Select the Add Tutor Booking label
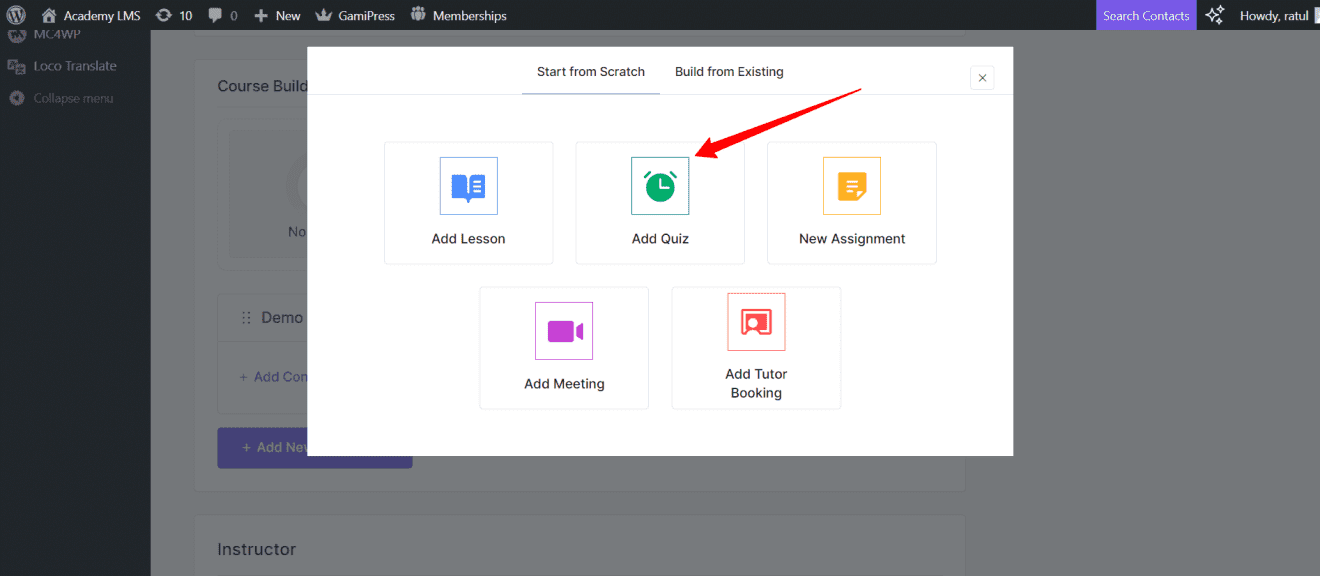This screenshot has width=1320, height=576. 756,383
